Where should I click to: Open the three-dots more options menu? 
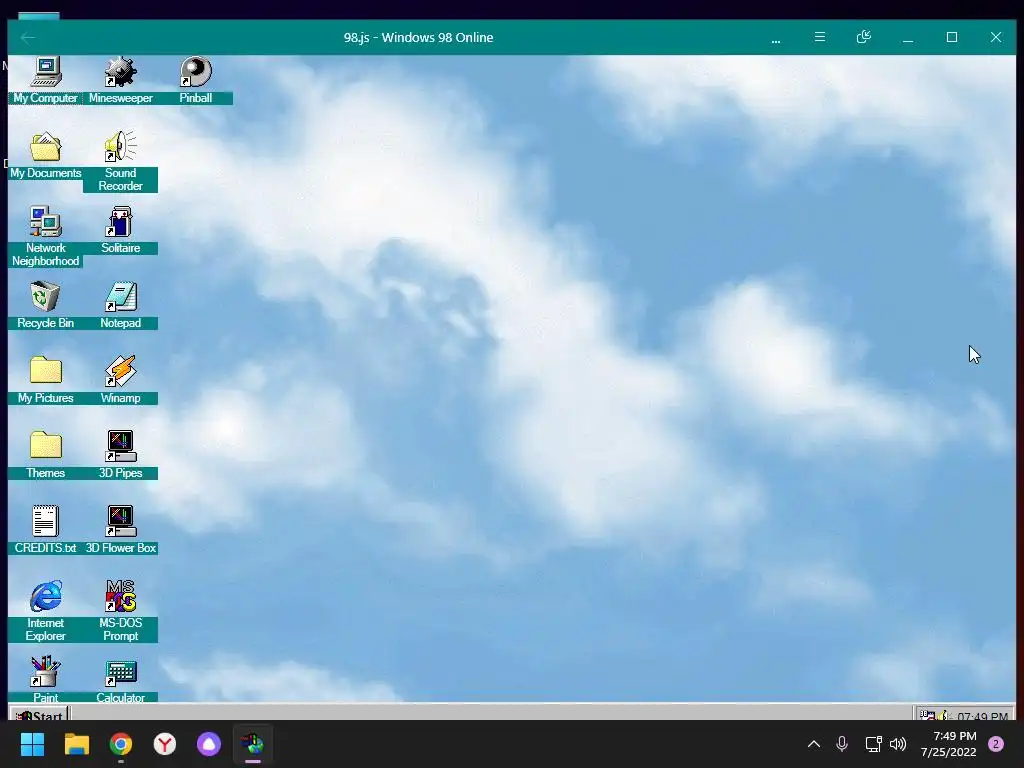pos(776,39)
